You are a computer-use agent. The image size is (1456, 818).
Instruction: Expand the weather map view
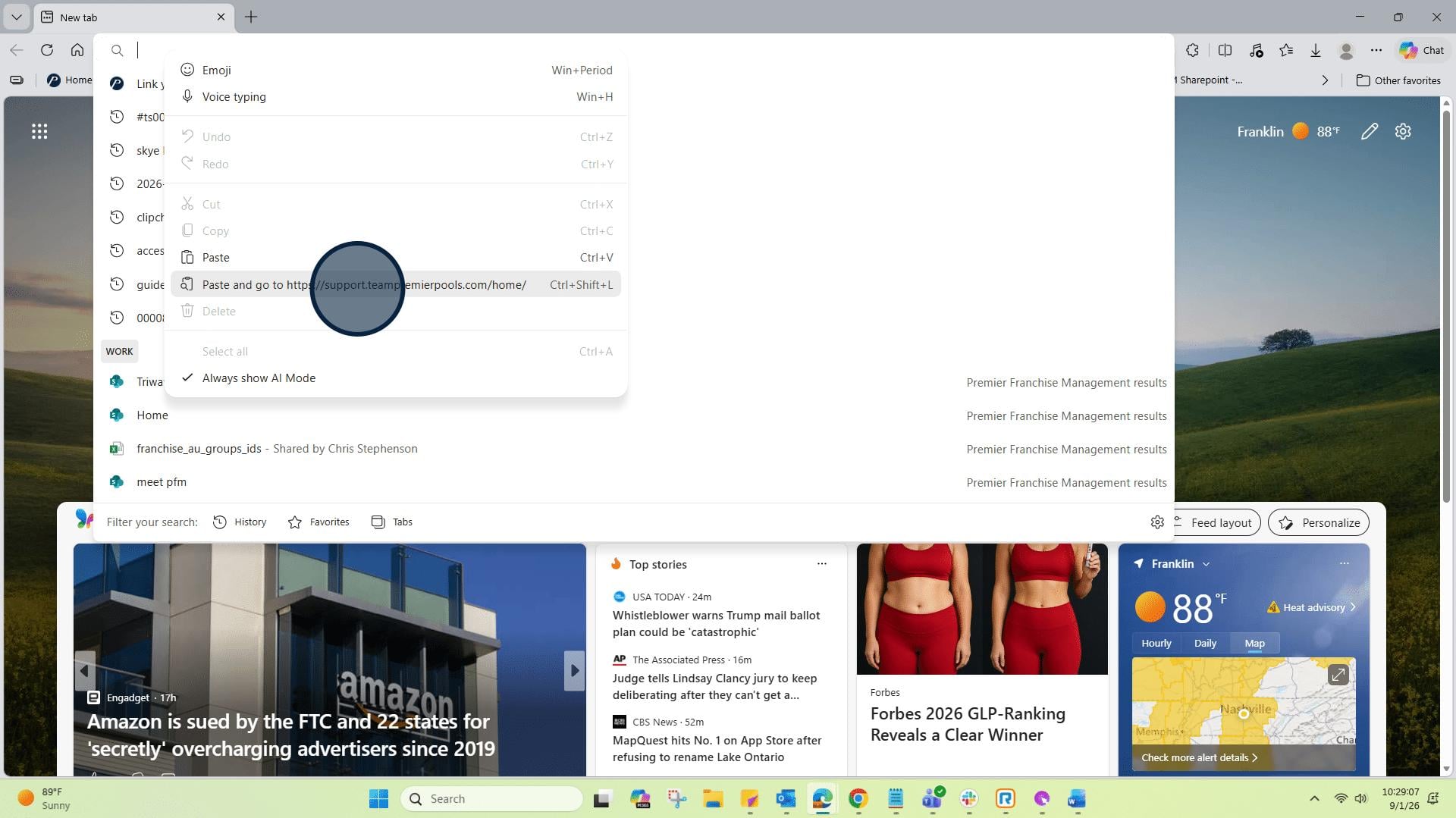tap(1338, 675)
